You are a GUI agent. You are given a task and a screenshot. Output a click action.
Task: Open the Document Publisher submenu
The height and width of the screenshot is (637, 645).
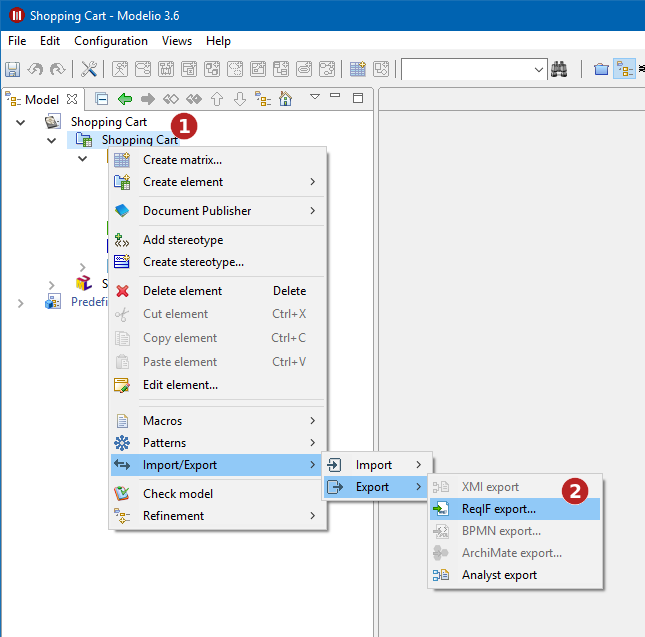(218, 211)
